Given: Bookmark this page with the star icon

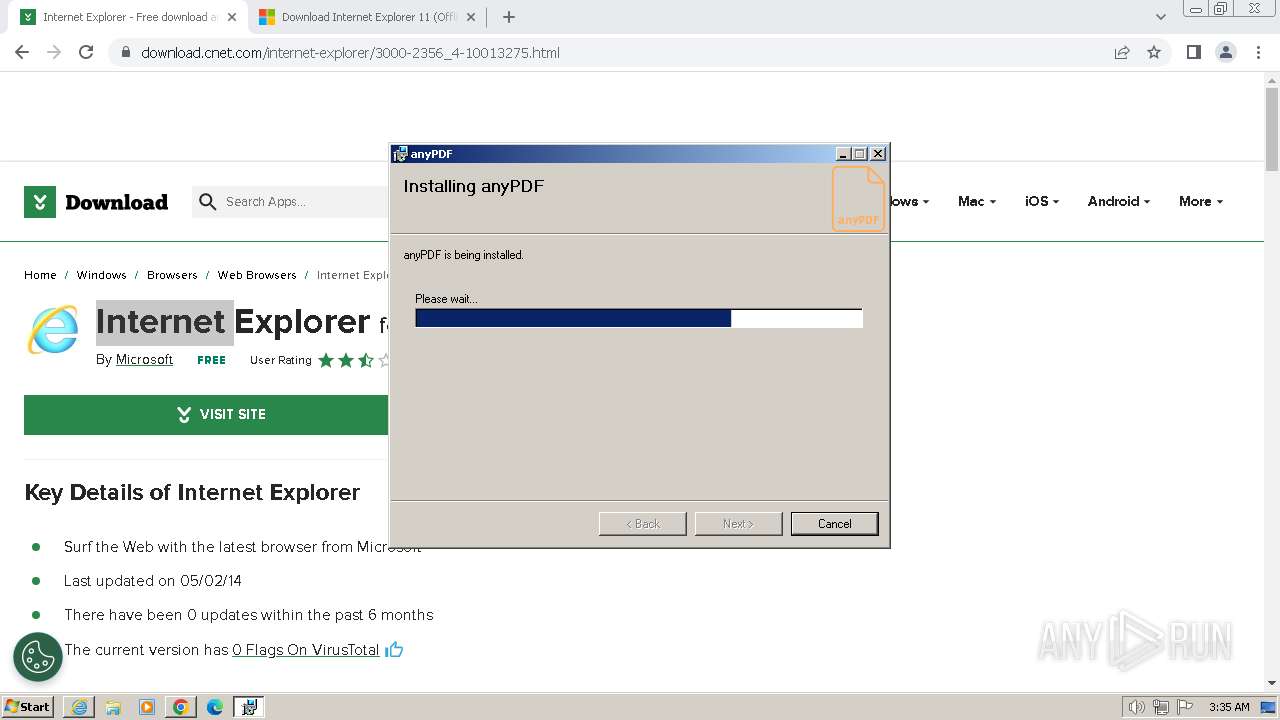Looking at the screenshot, I should (1154, 52).
